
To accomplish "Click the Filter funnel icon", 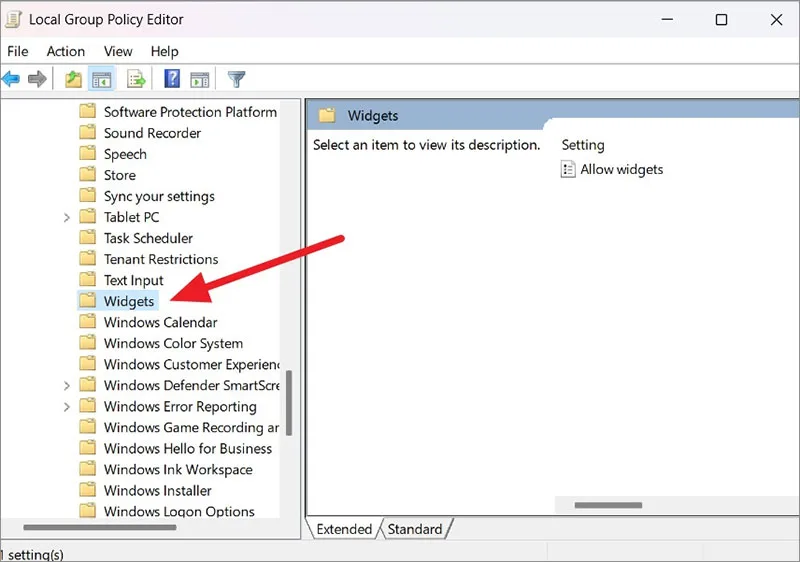I will [x=236, y=79].
